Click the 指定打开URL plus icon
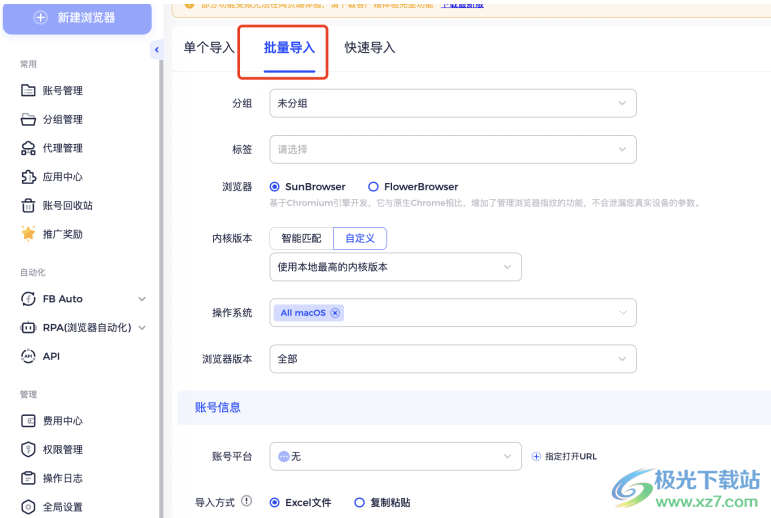This screenshot has width=771, height=518. click(x=536, y=457)
